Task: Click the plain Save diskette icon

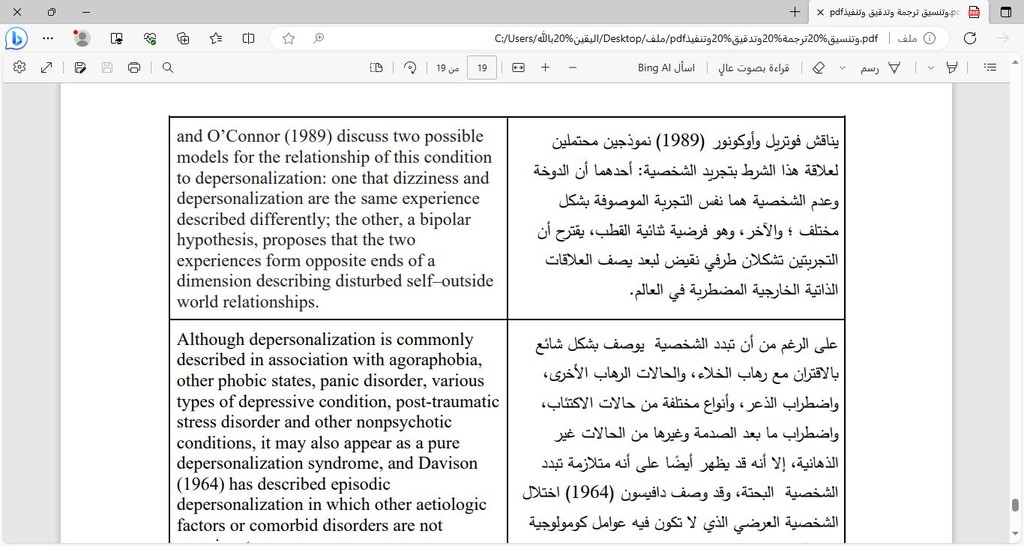Action: 107,67
